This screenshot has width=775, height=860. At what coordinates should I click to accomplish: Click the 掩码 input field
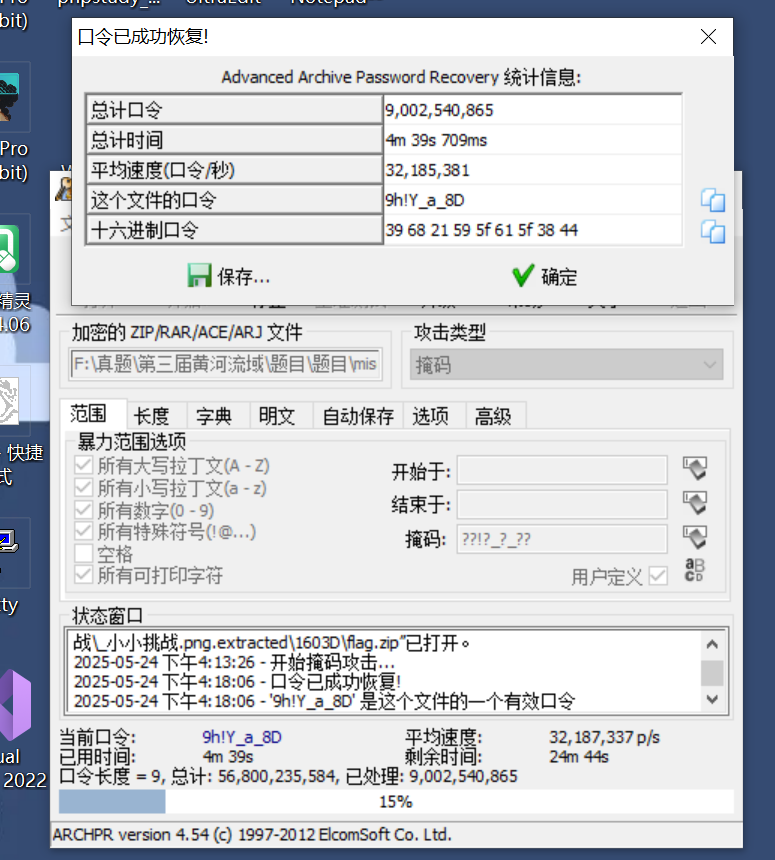(562, 539)
